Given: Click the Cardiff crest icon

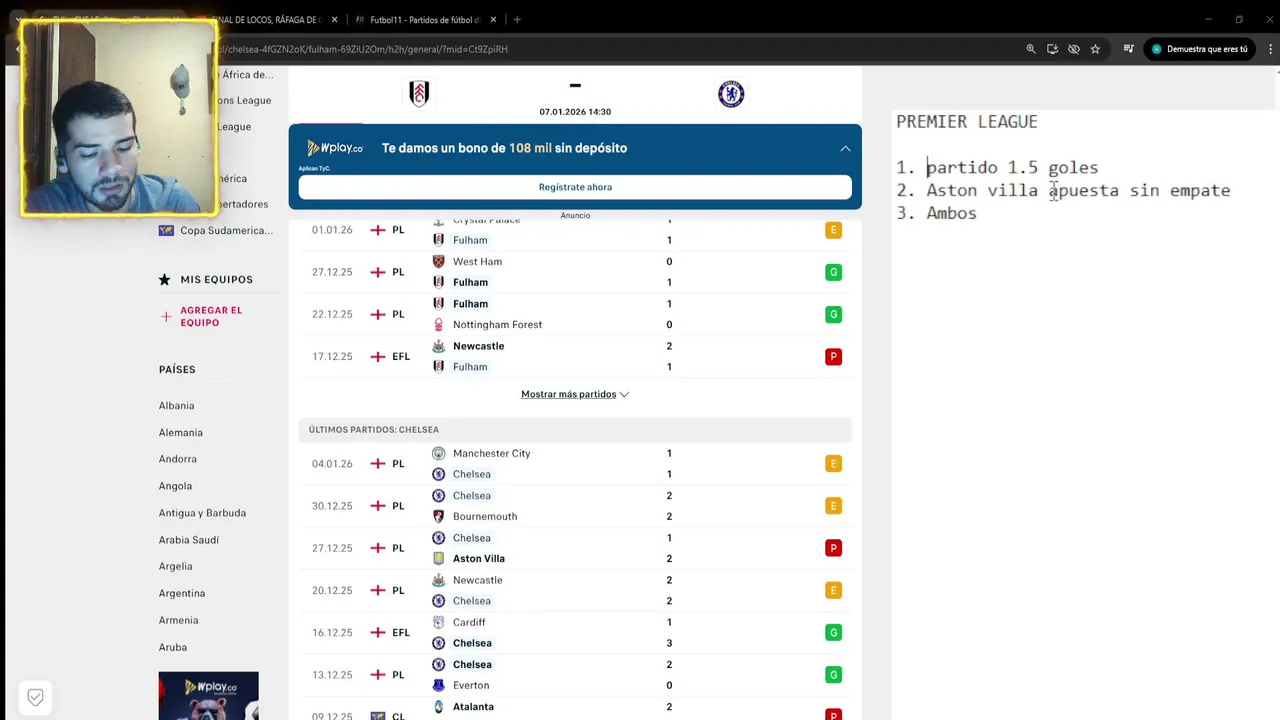Looking at the screenshot, I should click(438, 622).
